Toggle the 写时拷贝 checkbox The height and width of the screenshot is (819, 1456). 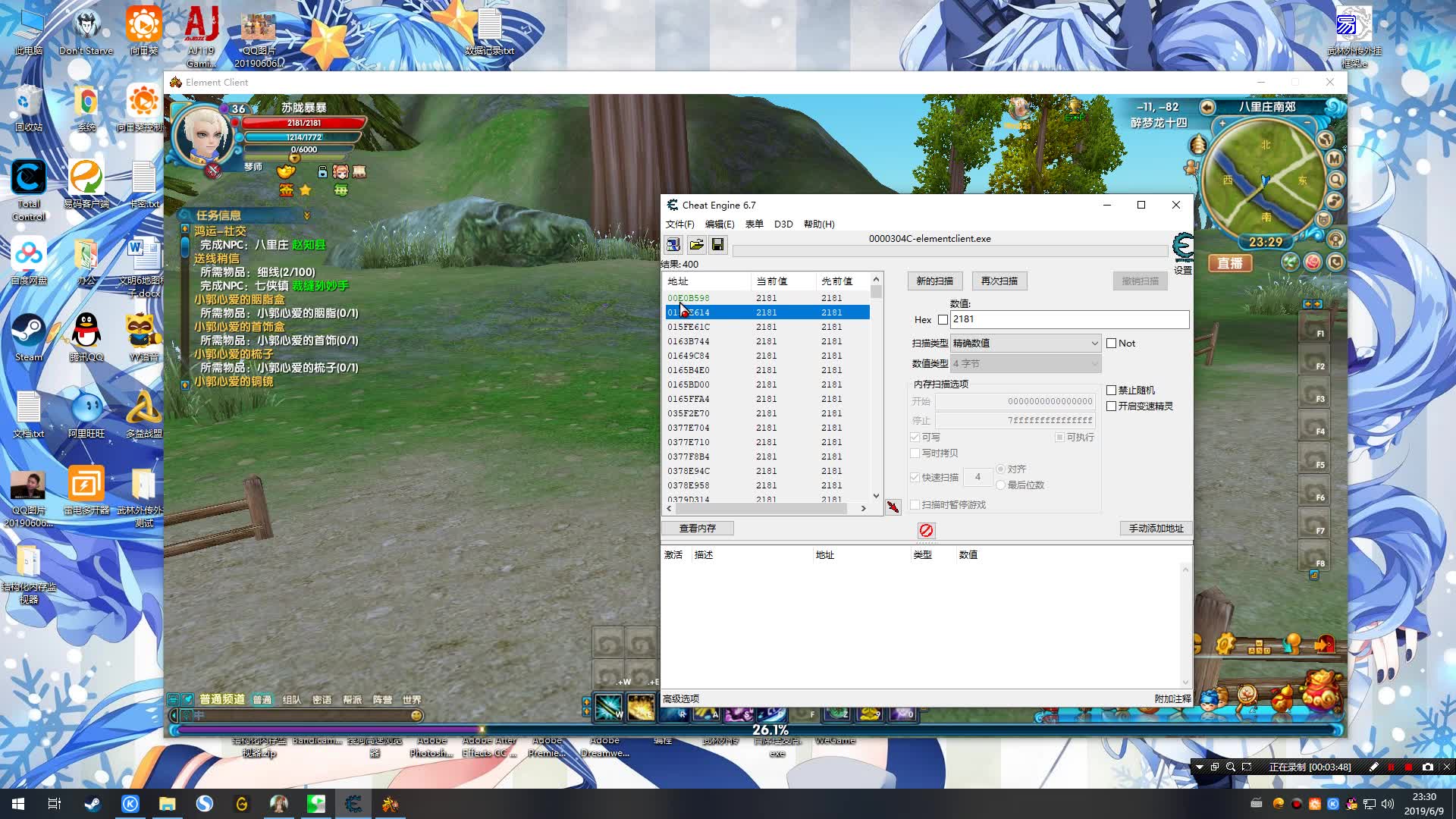tap(915, 453)
